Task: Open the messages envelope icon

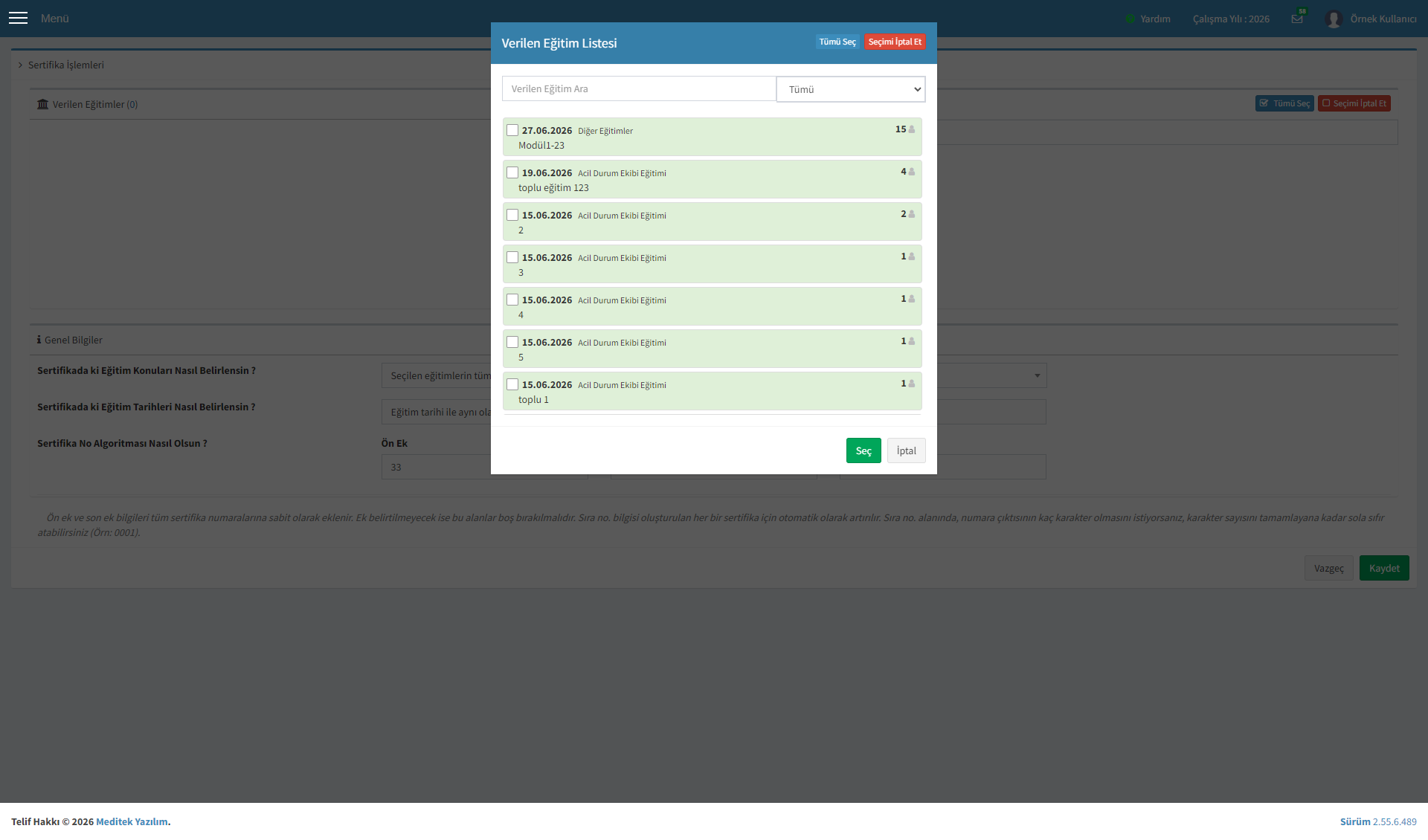Action: [x=1297, y=19]
